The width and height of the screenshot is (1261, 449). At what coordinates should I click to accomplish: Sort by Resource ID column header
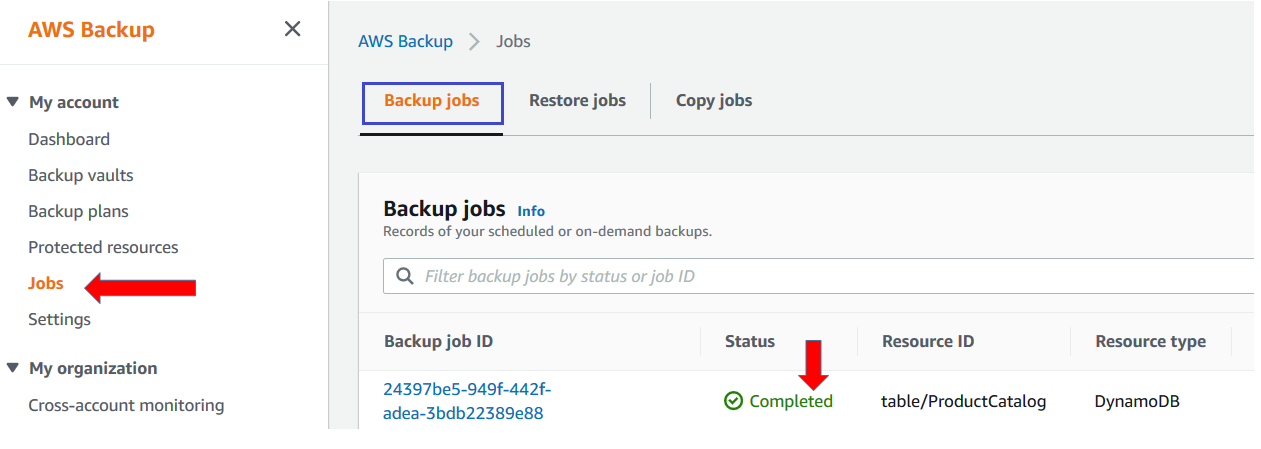pos(928,341)
